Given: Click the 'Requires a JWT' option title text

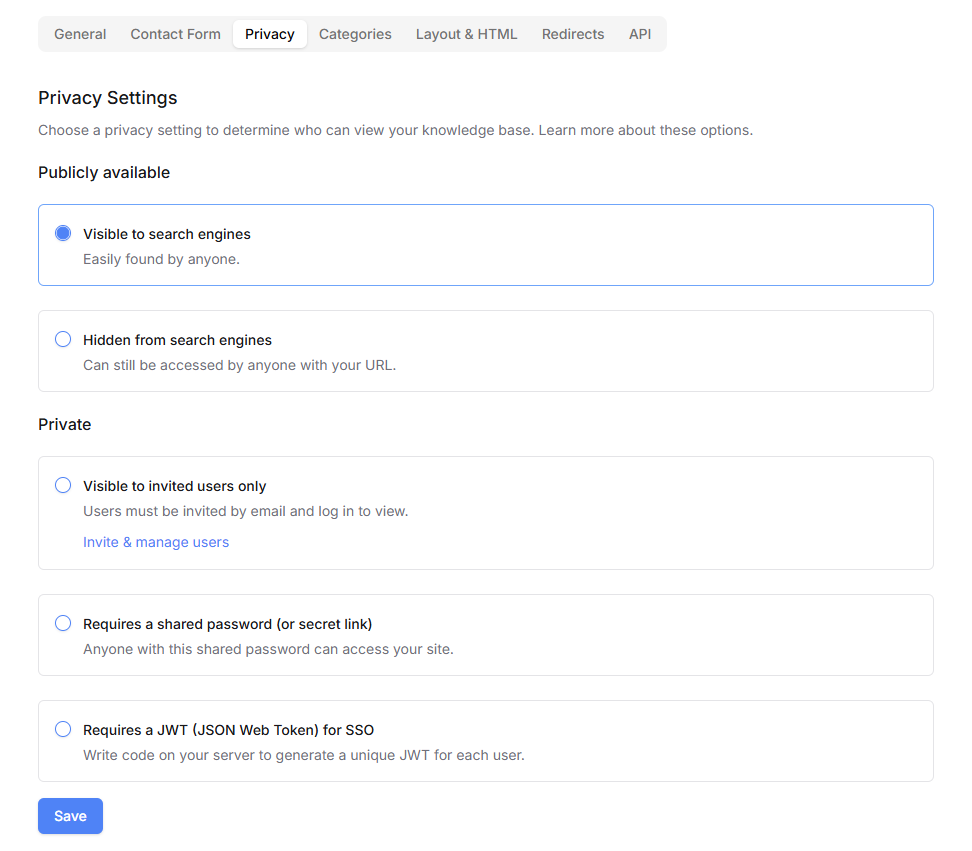Looking at the screenshot, I should click(x=229, y=730).
